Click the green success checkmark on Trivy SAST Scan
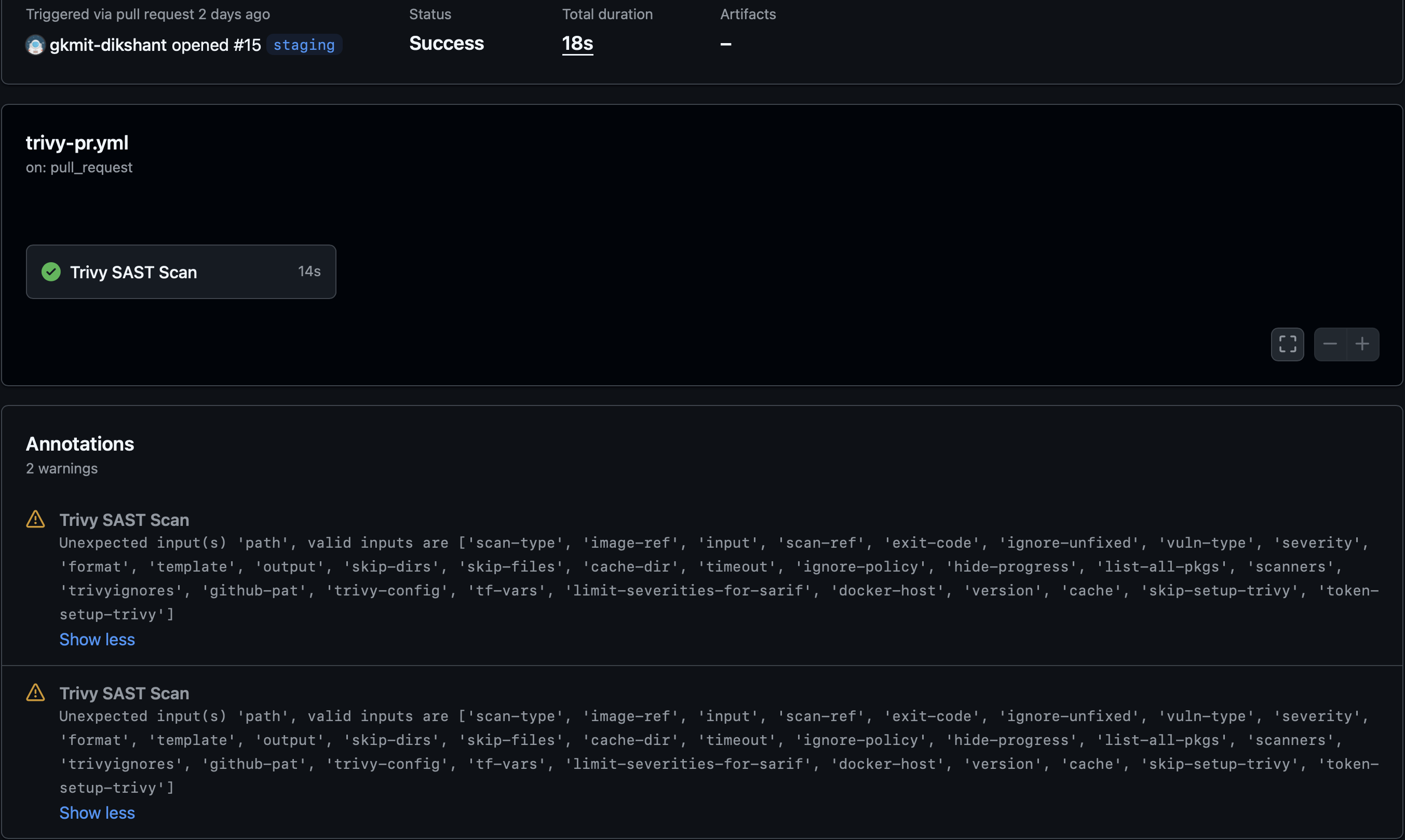The image size is (1405, 840). (50, 272)
